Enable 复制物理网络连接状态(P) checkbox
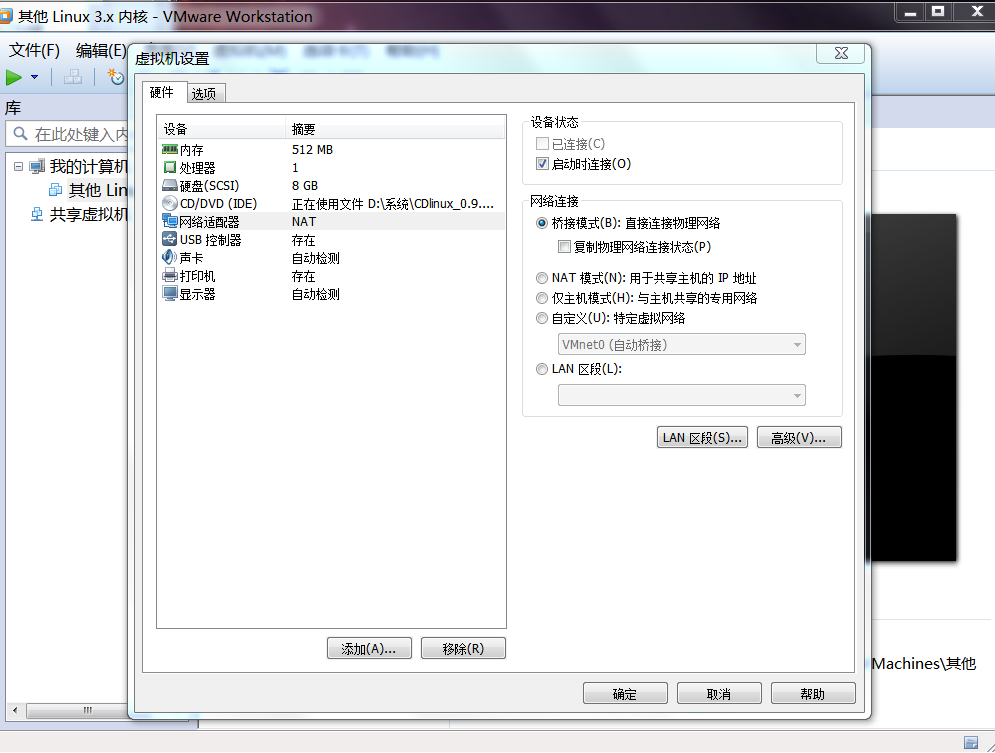 [563, 247]
